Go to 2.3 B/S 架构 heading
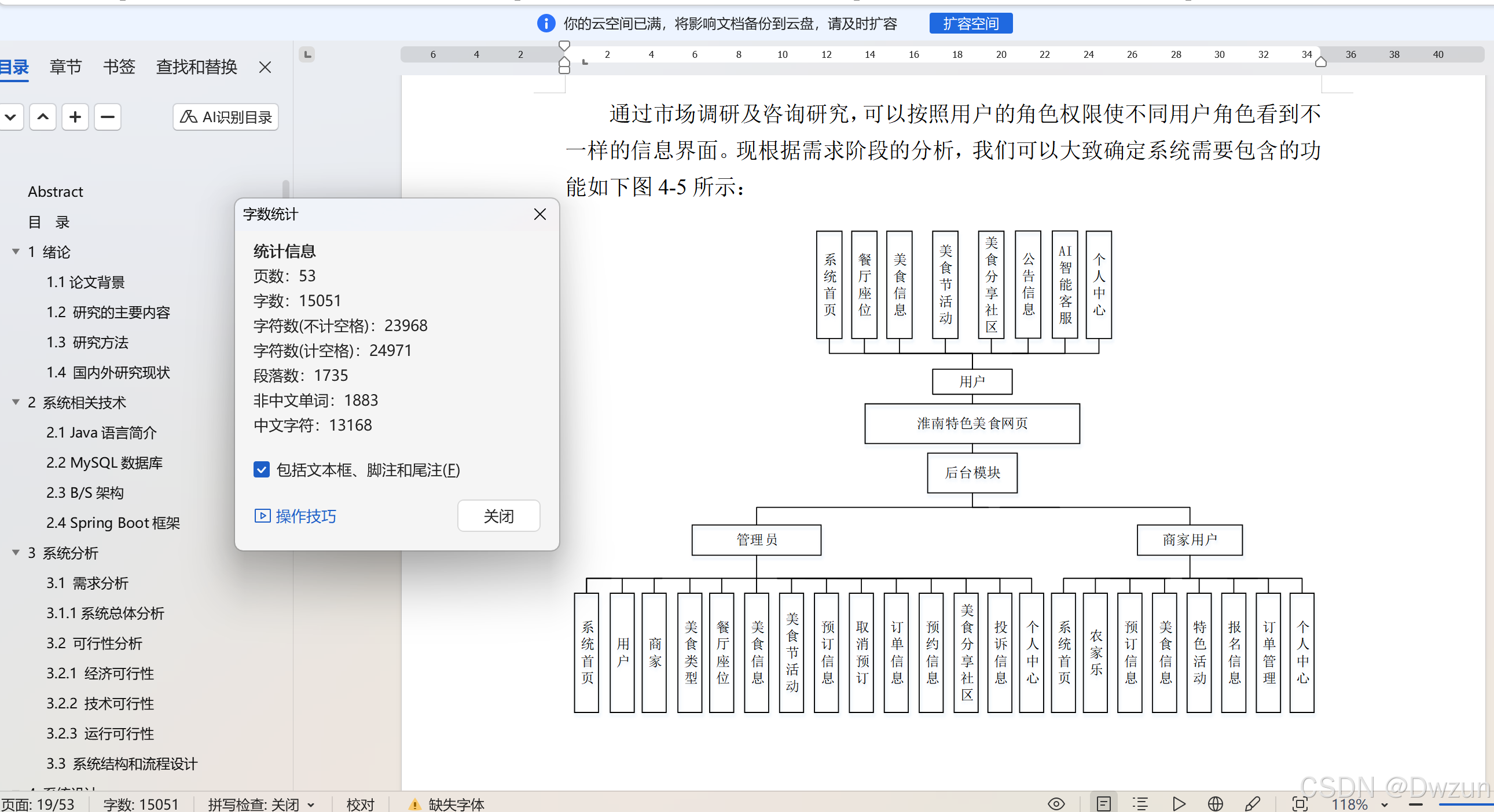Screen dimensions: 1494x812 point(85,493)
